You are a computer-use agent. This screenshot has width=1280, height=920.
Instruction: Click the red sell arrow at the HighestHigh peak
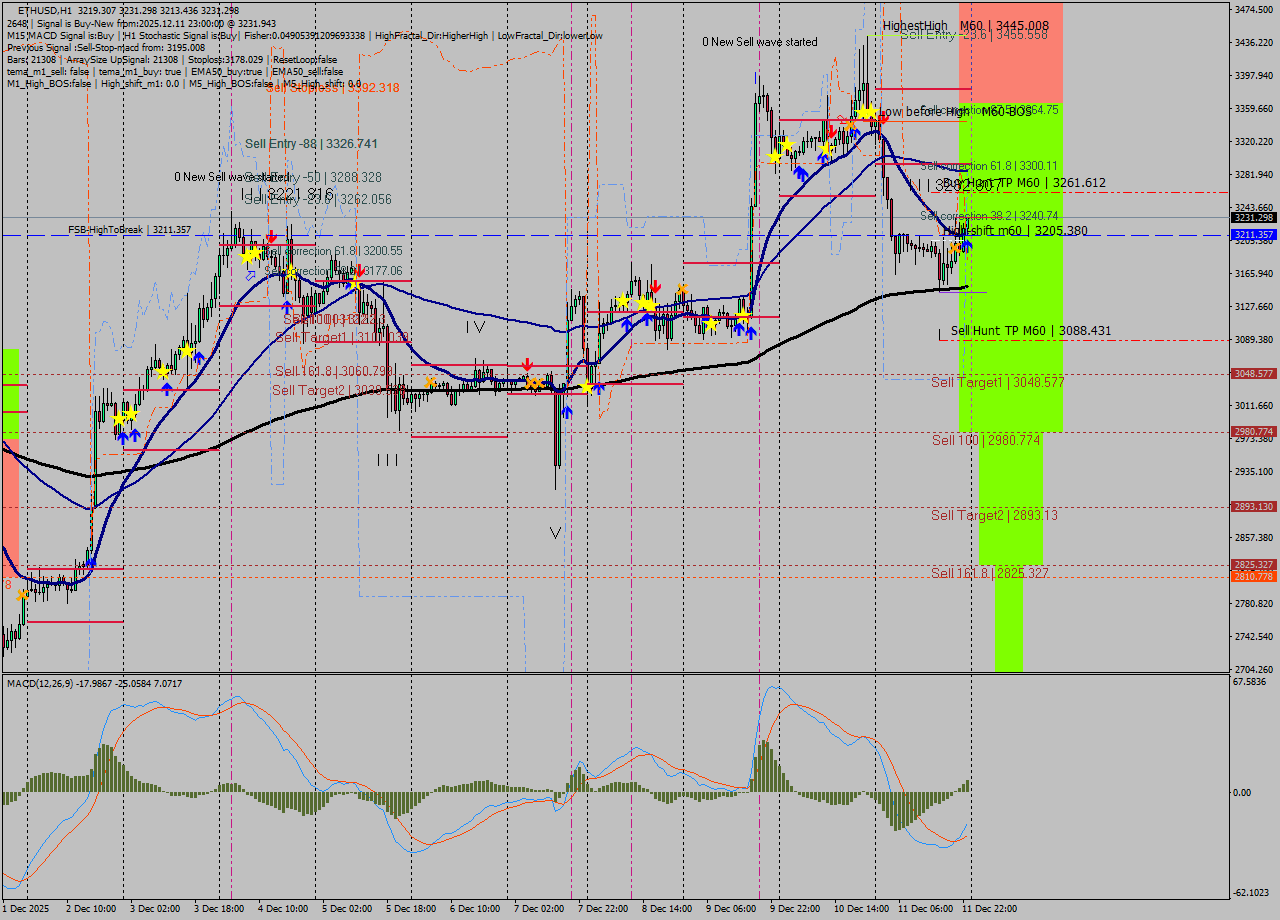click(883, 120)
